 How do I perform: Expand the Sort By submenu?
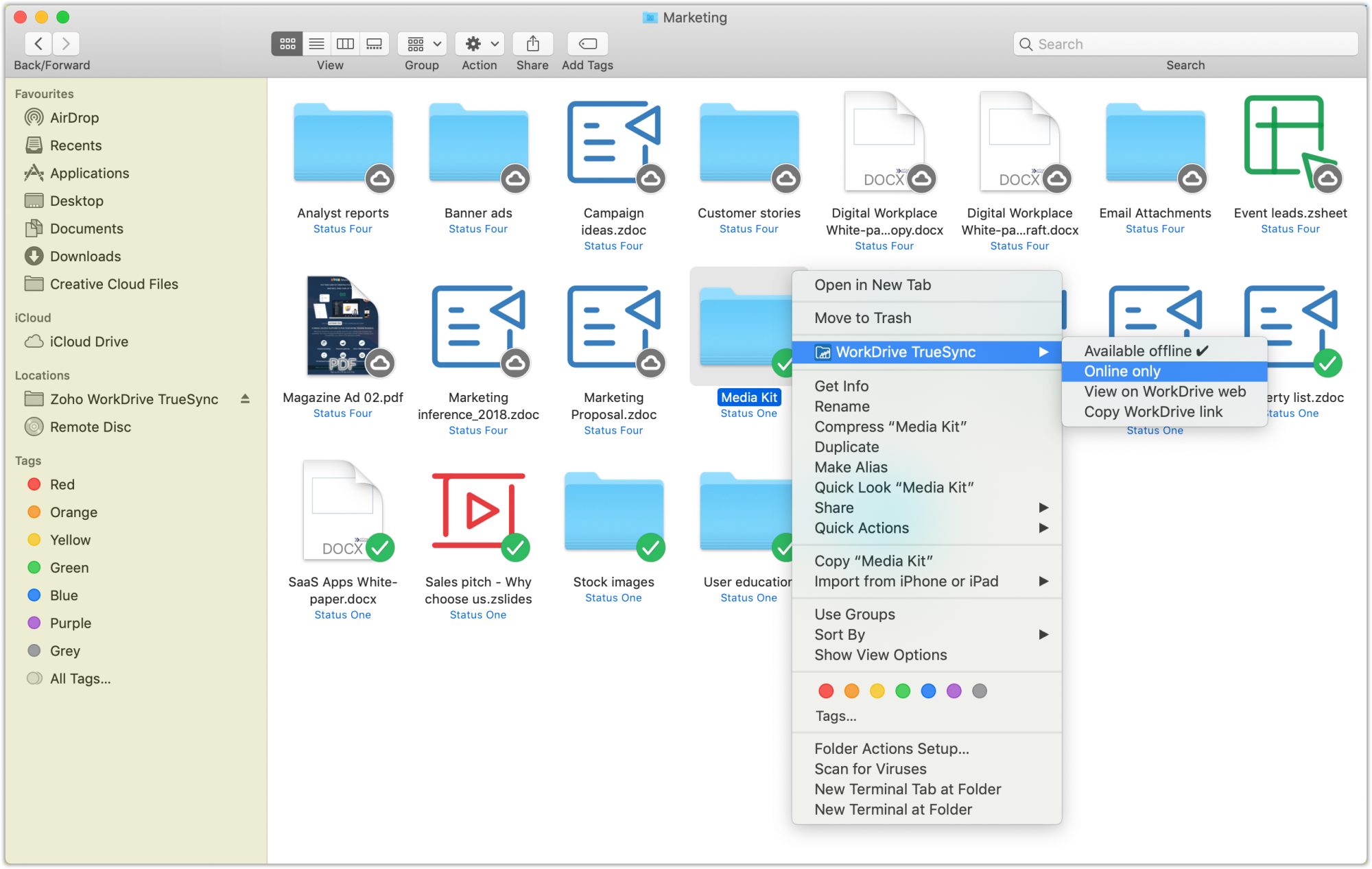[x=839, y=634]
